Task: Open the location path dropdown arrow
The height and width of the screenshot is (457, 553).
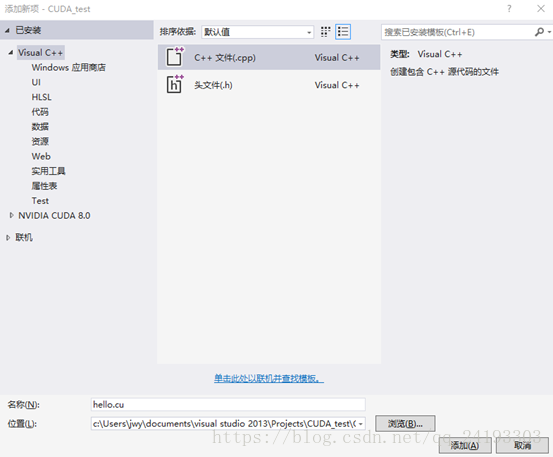Action: click(x=360, y=424)
